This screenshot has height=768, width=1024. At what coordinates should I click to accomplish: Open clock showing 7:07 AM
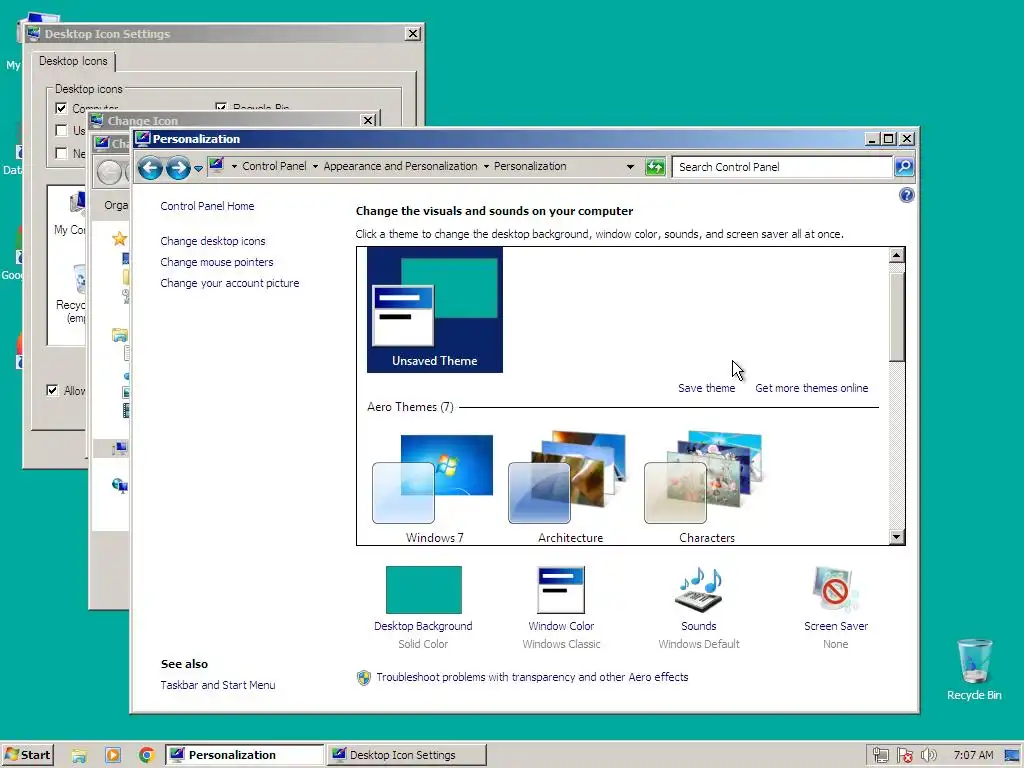click(x=973, y=755)
